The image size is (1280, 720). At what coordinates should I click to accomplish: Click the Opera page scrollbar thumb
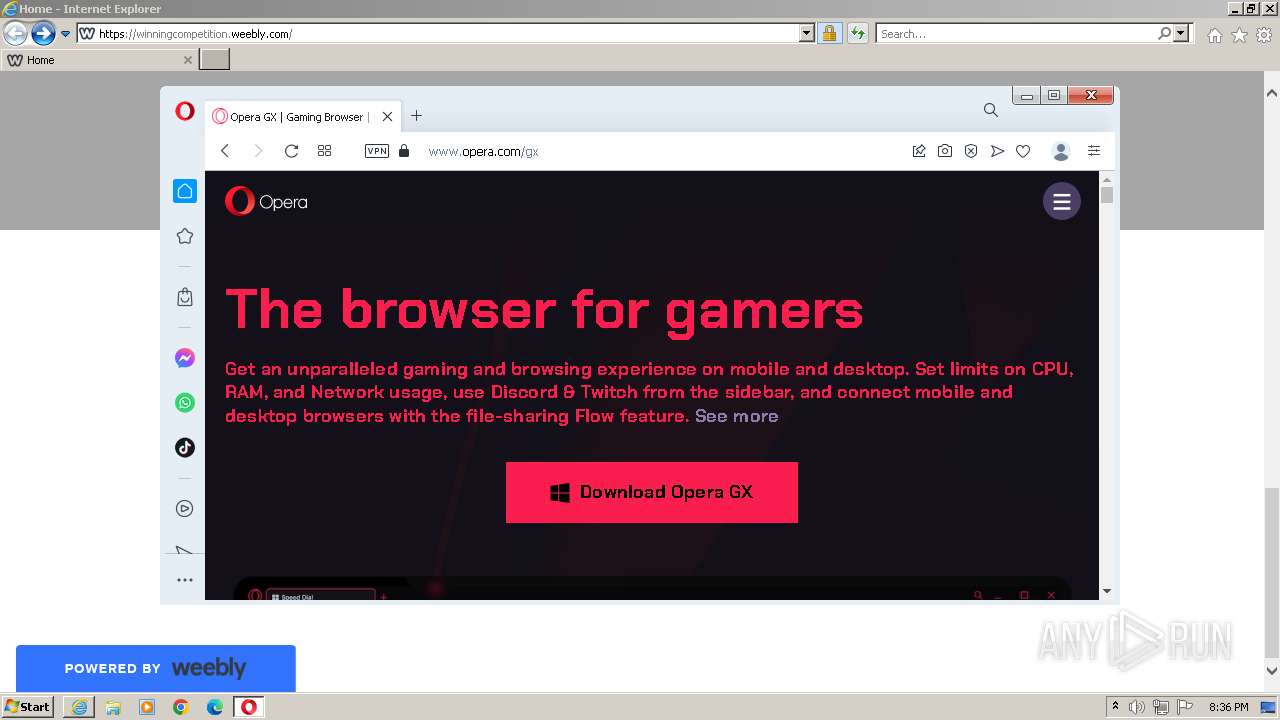click(1107, 194)
